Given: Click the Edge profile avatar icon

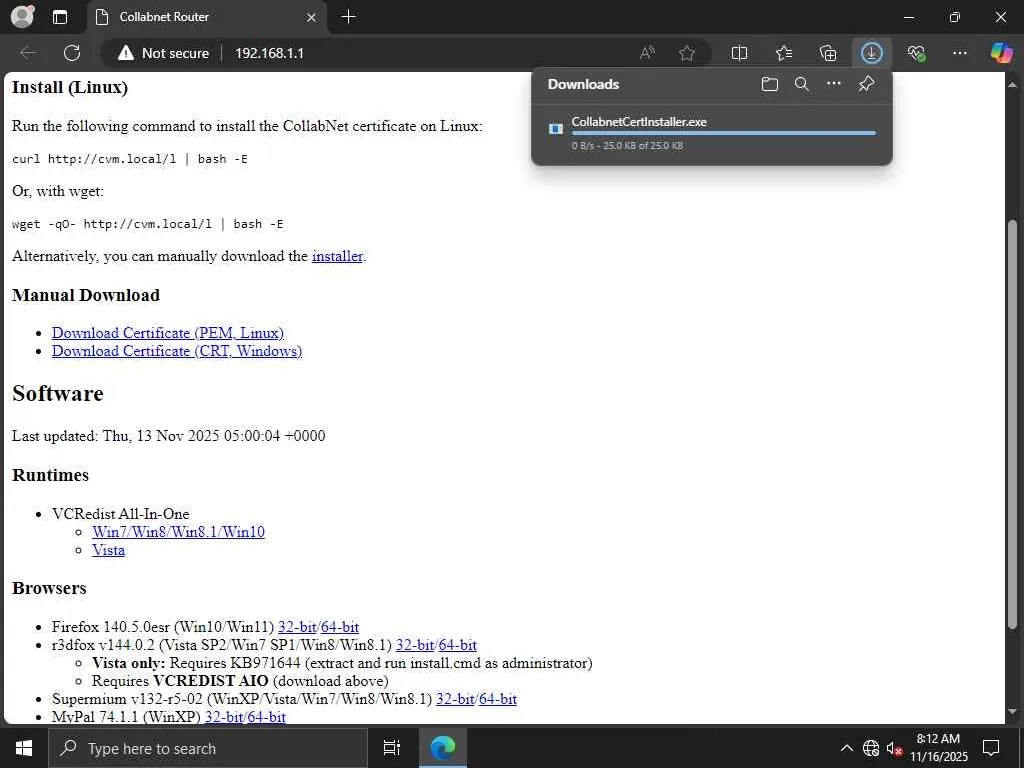Looking at the screenshot, I should point(22,16).
